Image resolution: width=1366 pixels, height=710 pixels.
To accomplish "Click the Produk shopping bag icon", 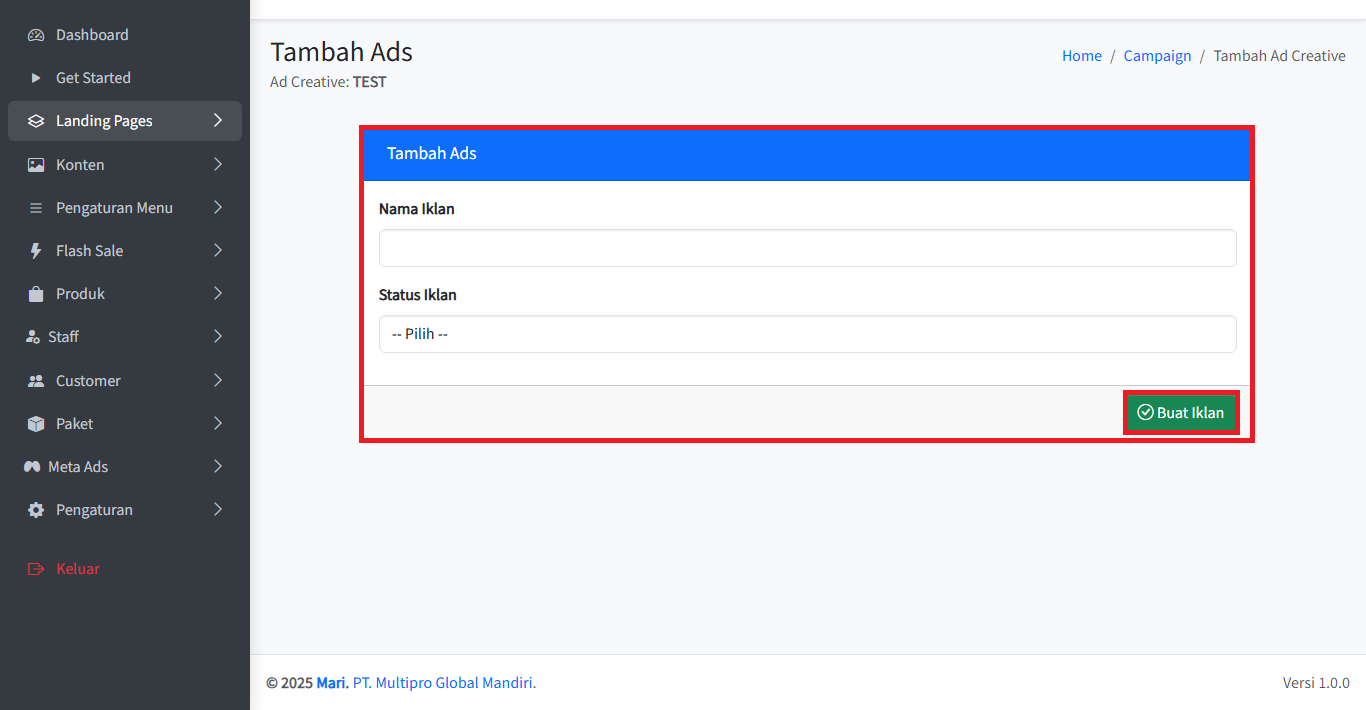I will (36, 294).
